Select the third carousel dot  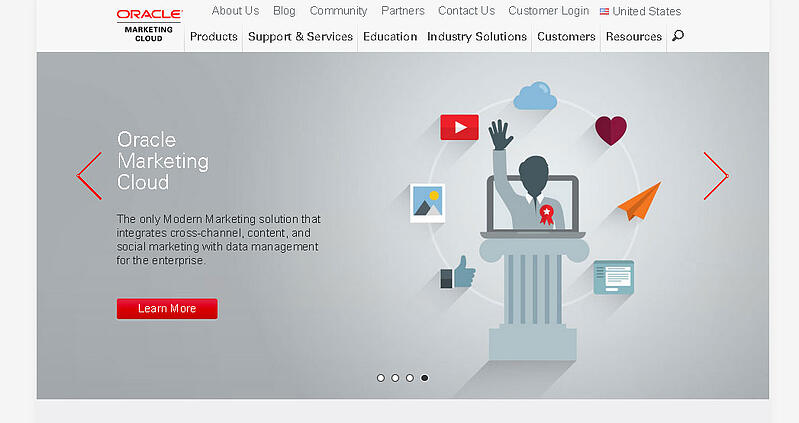click(x=410, y=378)
